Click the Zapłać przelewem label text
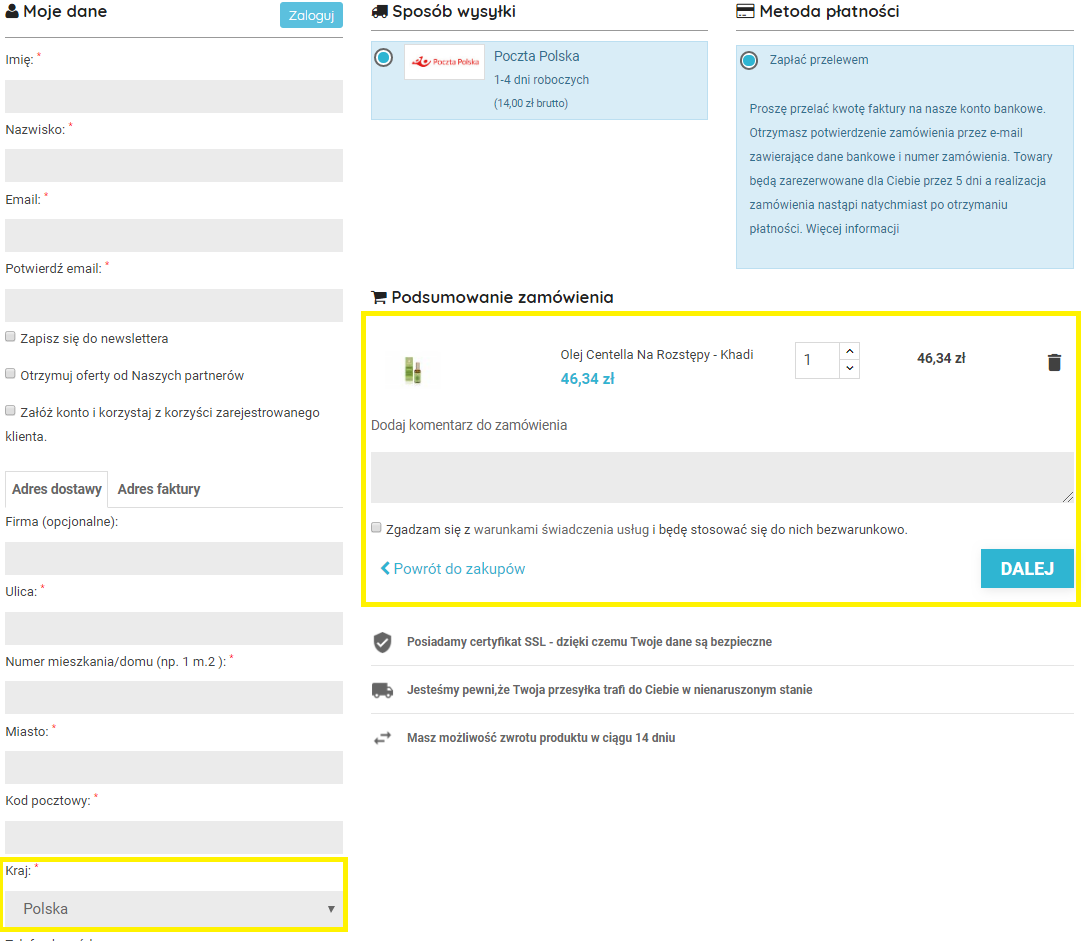This screenshot has width=1086, height=941. click(819, 60)
